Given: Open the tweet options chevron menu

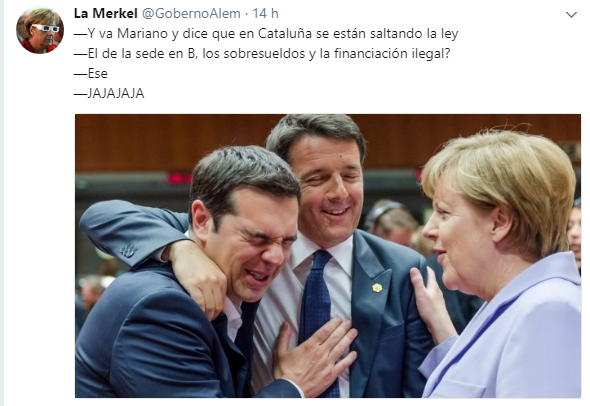Looking at the screenshot, I should [x=571, y=15].
